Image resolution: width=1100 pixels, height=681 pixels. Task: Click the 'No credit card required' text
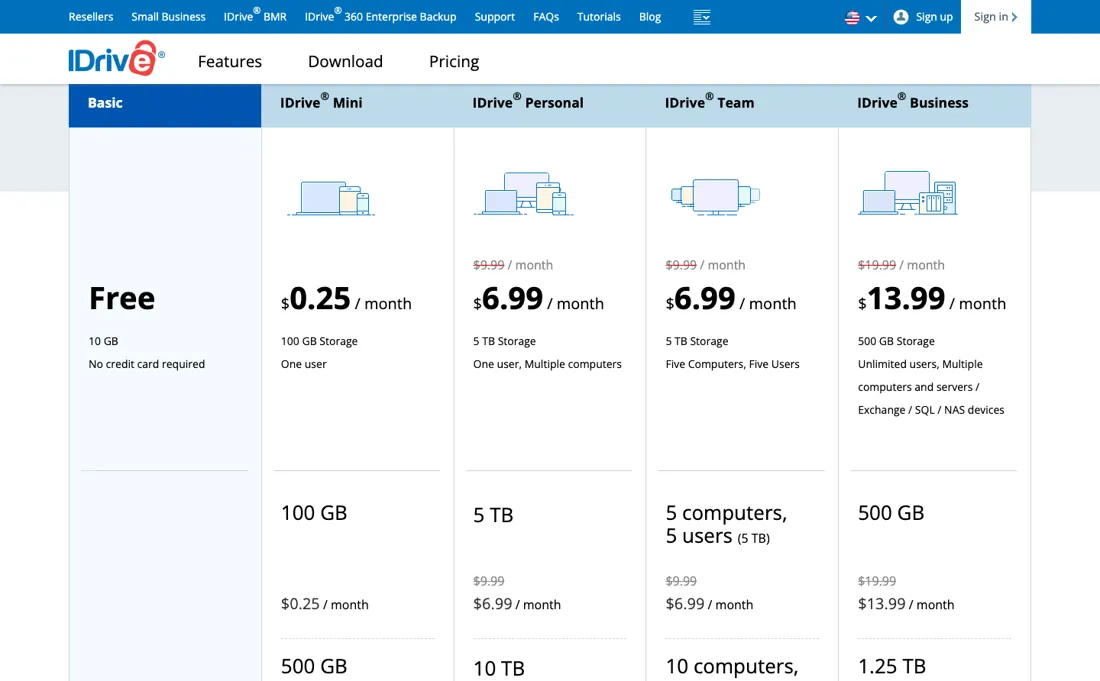(x=147, y=364)
